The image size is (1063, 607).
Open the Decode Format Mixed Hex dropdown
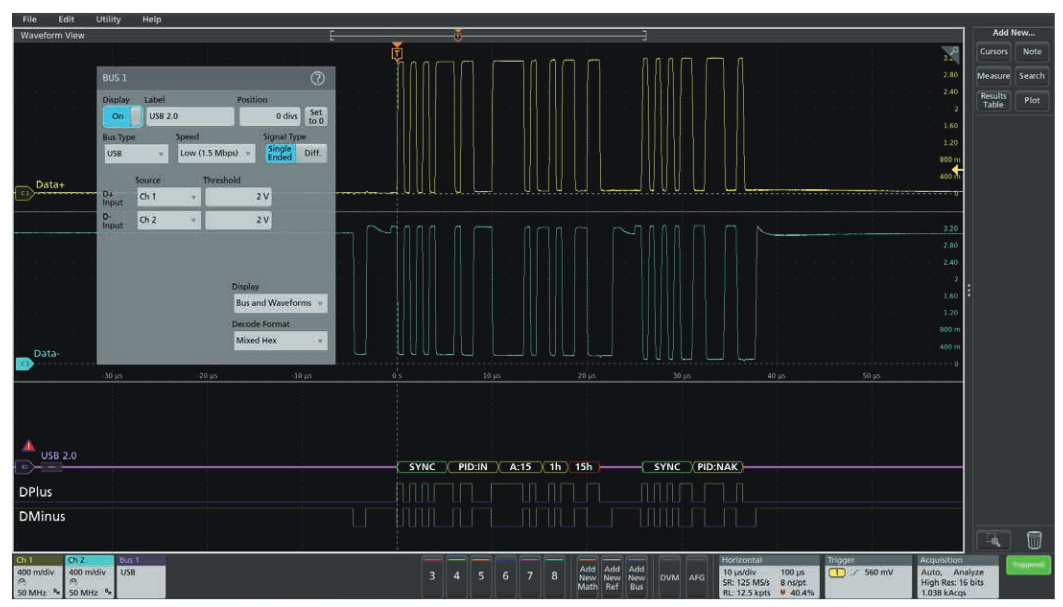278,341
